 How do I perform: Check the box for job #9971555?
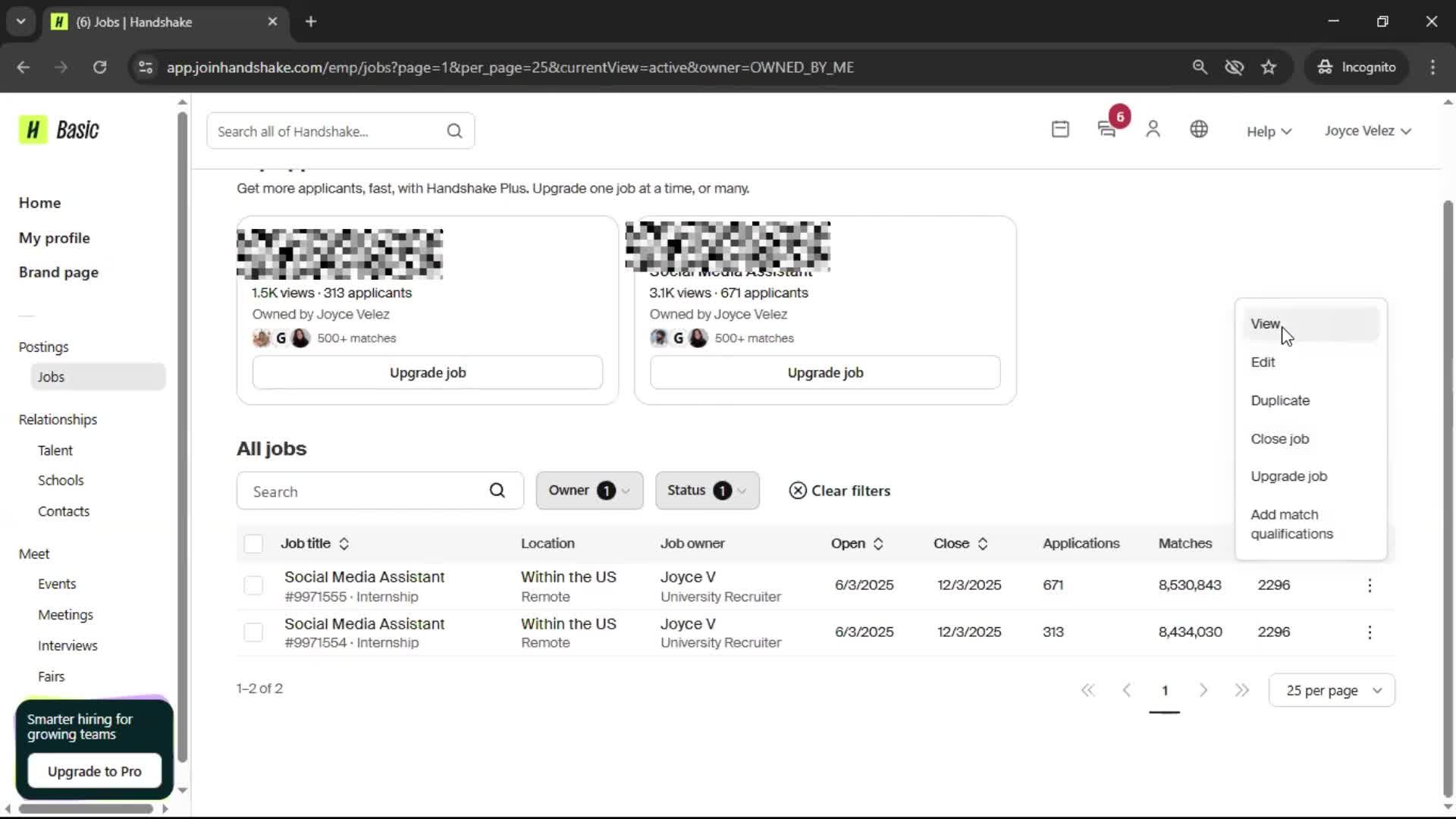(253, 585)
